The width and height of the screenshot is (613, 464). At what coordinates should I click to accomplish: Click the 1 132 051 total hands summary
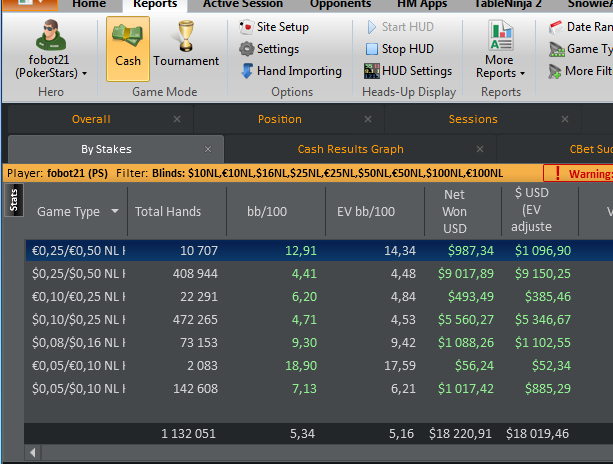188,434
